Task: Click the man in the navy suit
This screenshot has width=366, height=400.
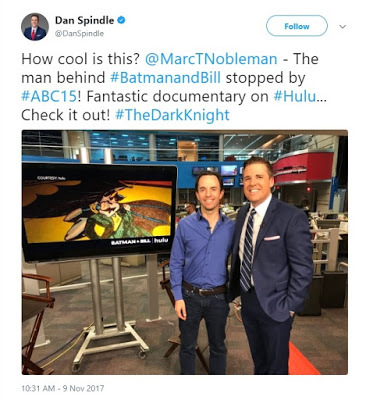Action: [271, 265]
